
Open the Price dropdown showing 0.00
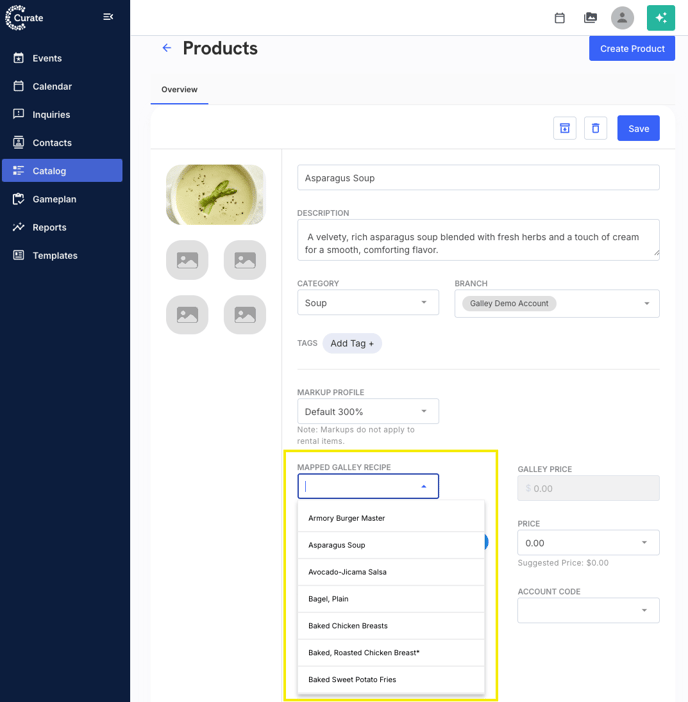pyautogui.click(x=588, y=543)
